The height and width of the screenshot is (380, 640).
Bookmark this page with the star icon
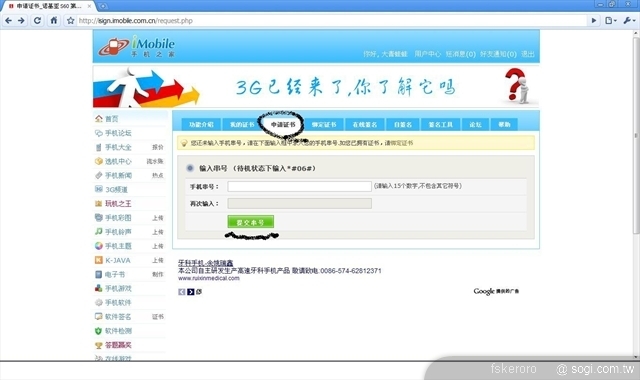70,20
